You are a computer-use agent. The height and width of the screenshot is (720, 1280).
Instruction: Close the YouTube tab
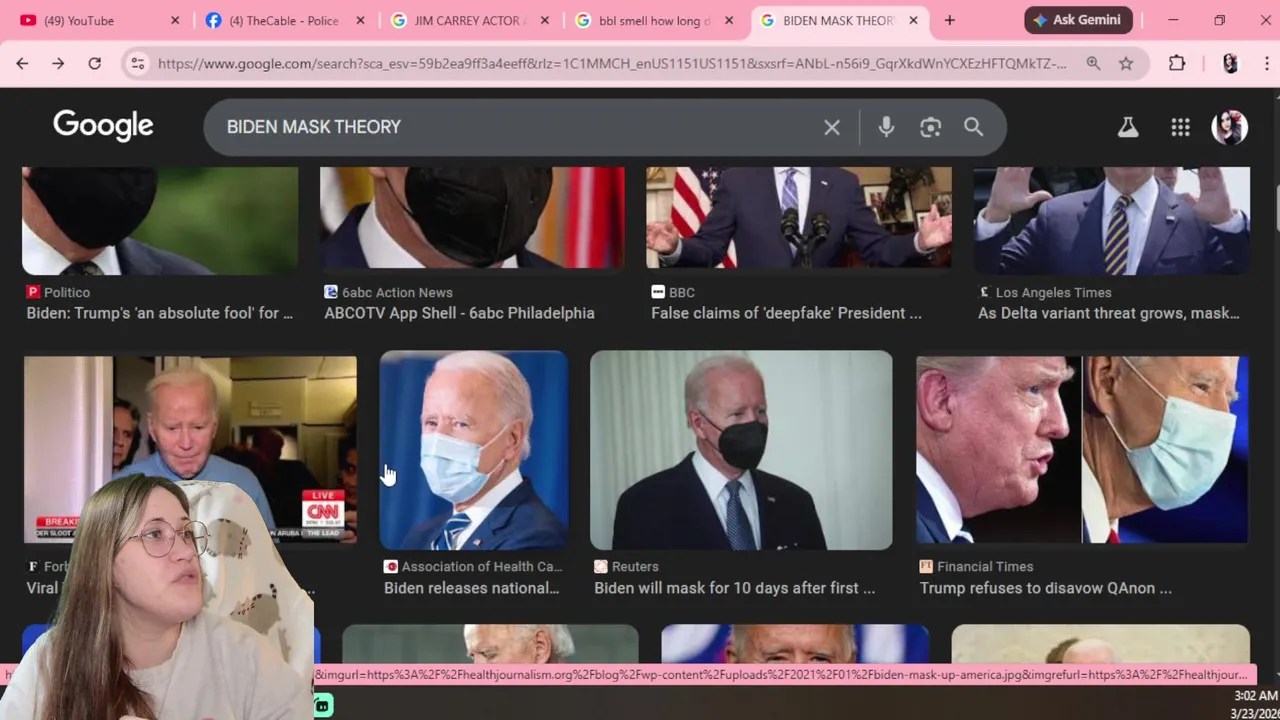(x=175, y=20)
